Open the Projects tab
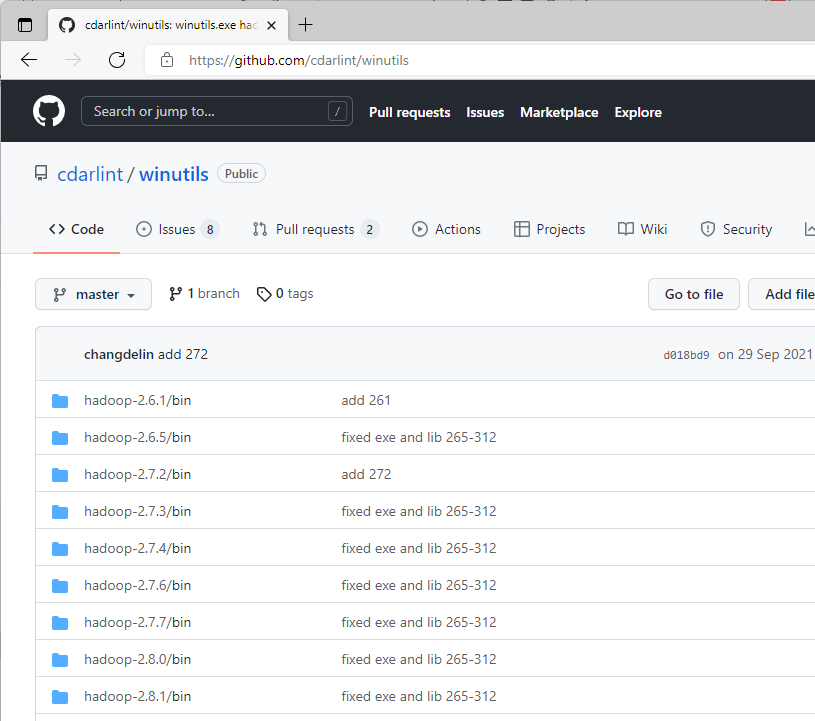815x721 pixels. pyautogui.click(x=549, y=229)
